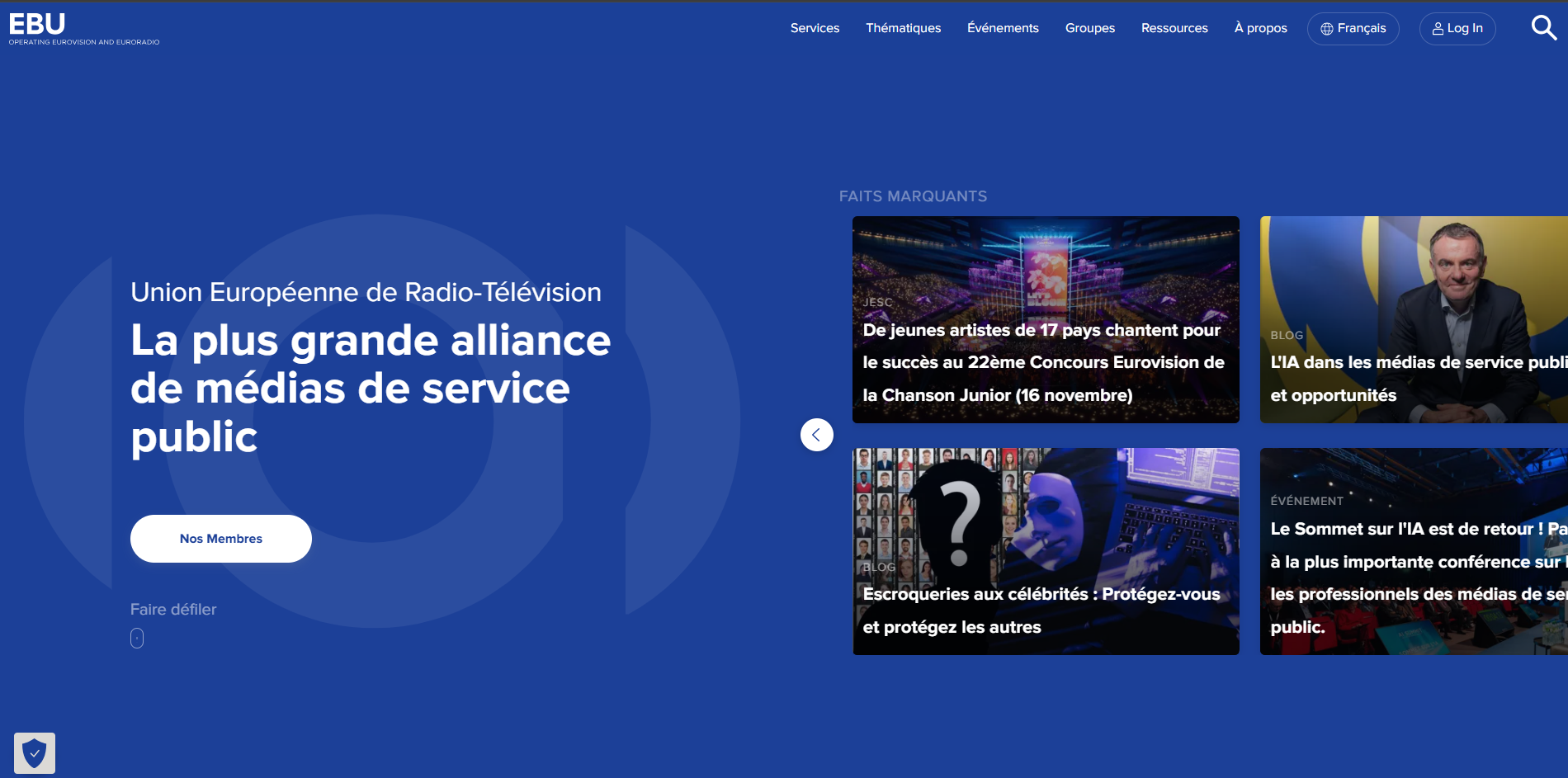This screenshot has width=1568, height=778.
Task: Open the JESC Concours Eurovision Junior card
Action: [x=1046, y=320]
